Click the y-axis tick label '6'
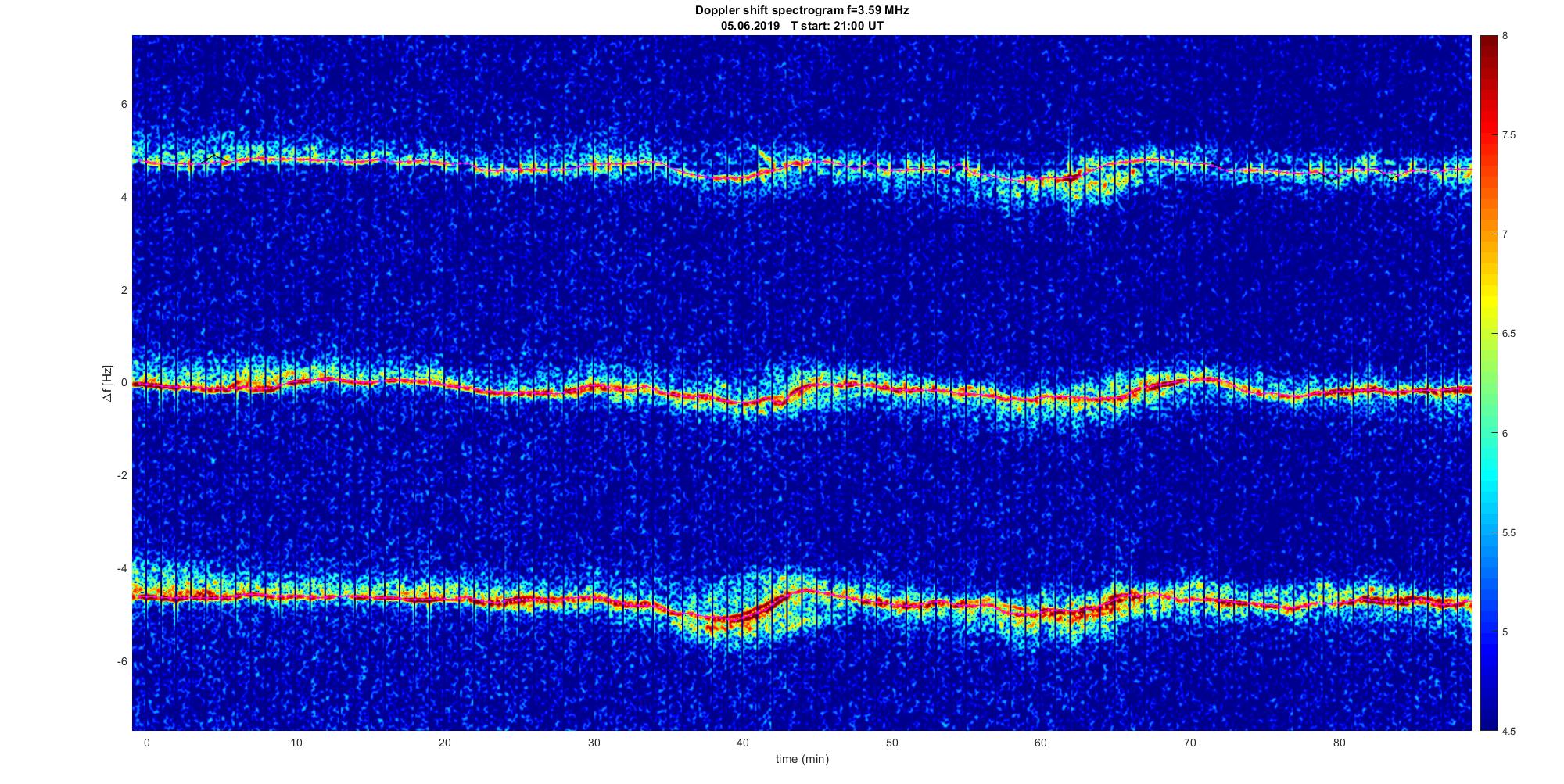 (x=124, y=104)
